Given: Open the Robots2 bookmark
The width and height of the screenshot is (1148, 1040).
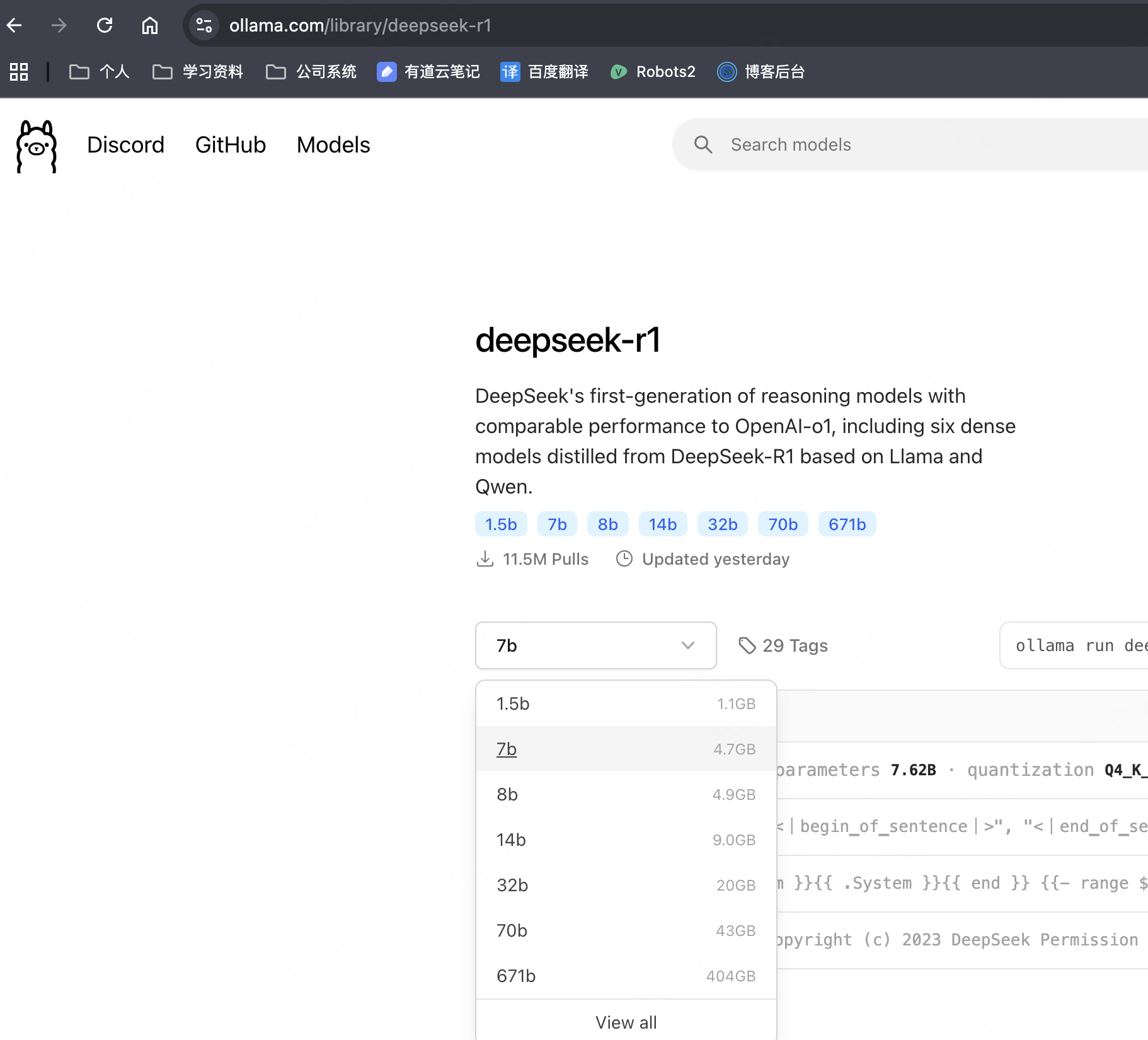Looking at the screenshot, I should point(653,72).
